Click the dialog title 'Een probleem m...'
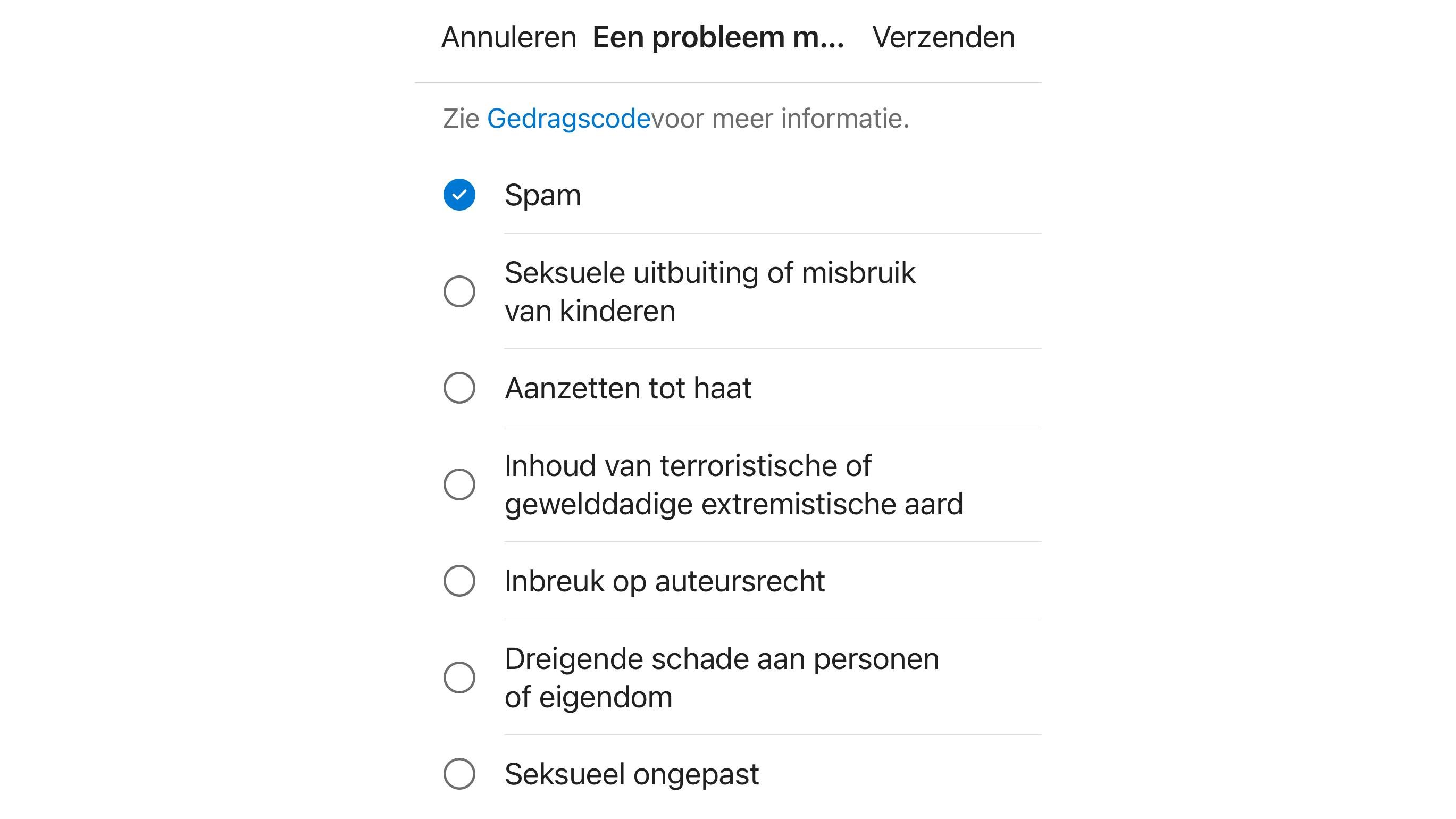This screenshot has height=819, width=1456. click(717, 36)
